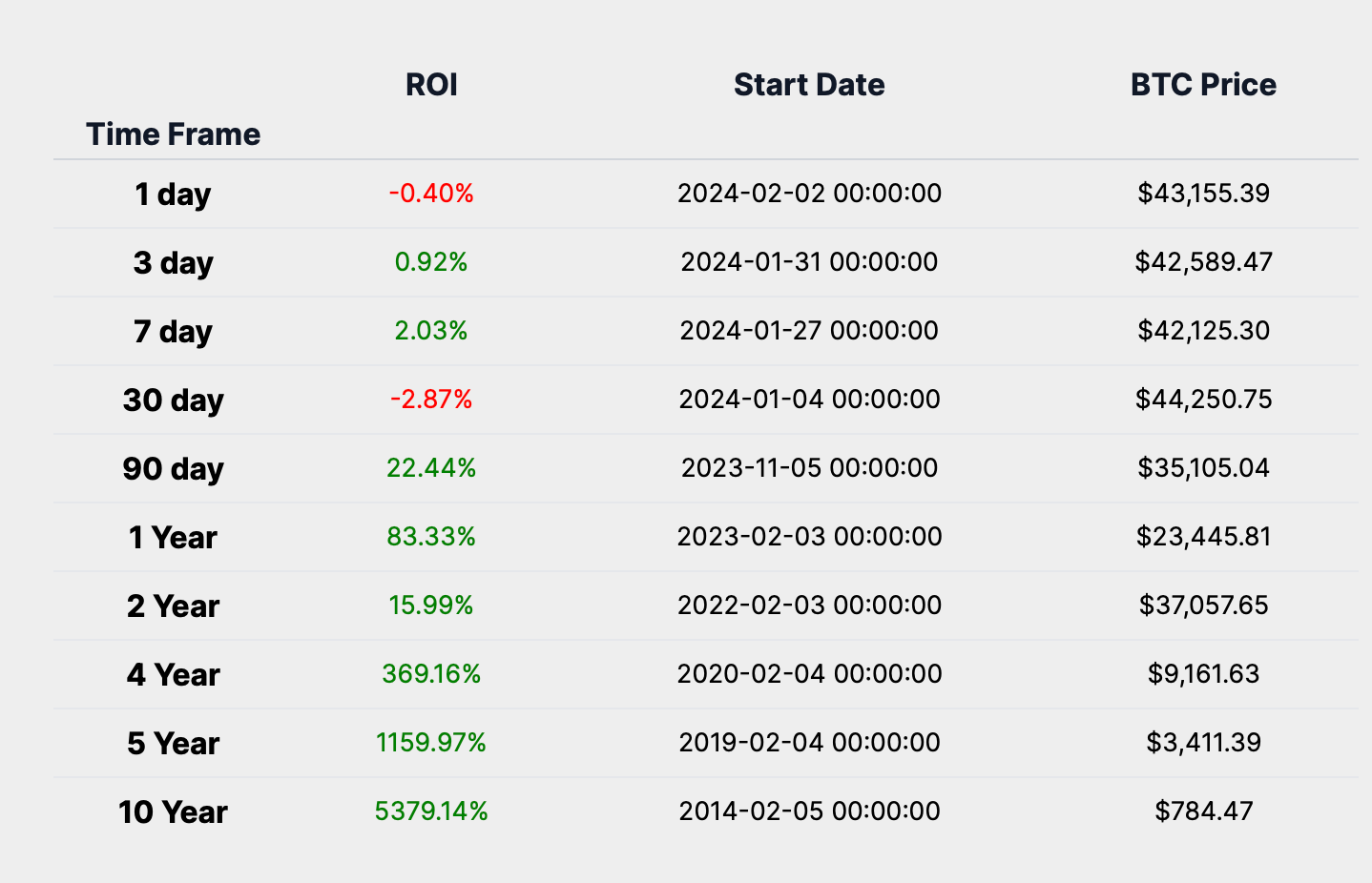The width and height of the screenshot is (1372, 883).
Task: Click the 83.33% ROI value
Action: tap(431, 537)
